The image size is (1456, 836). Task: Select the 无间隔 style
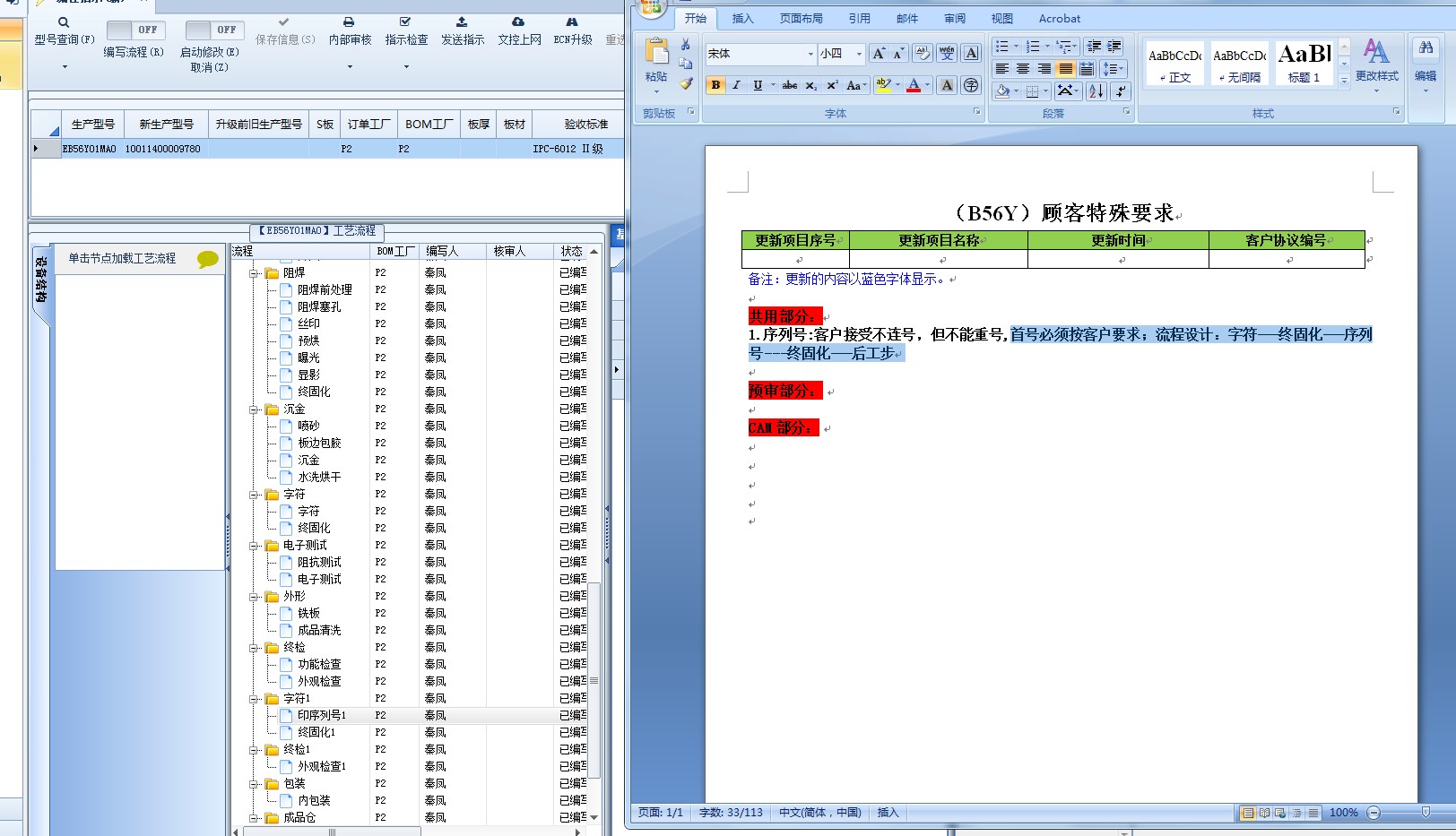tap(1240, 63)
